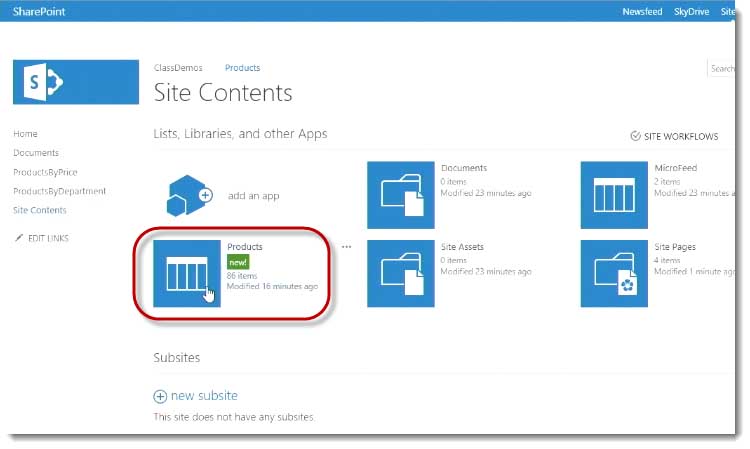Click the add an app text link

[x=254, y=196]
